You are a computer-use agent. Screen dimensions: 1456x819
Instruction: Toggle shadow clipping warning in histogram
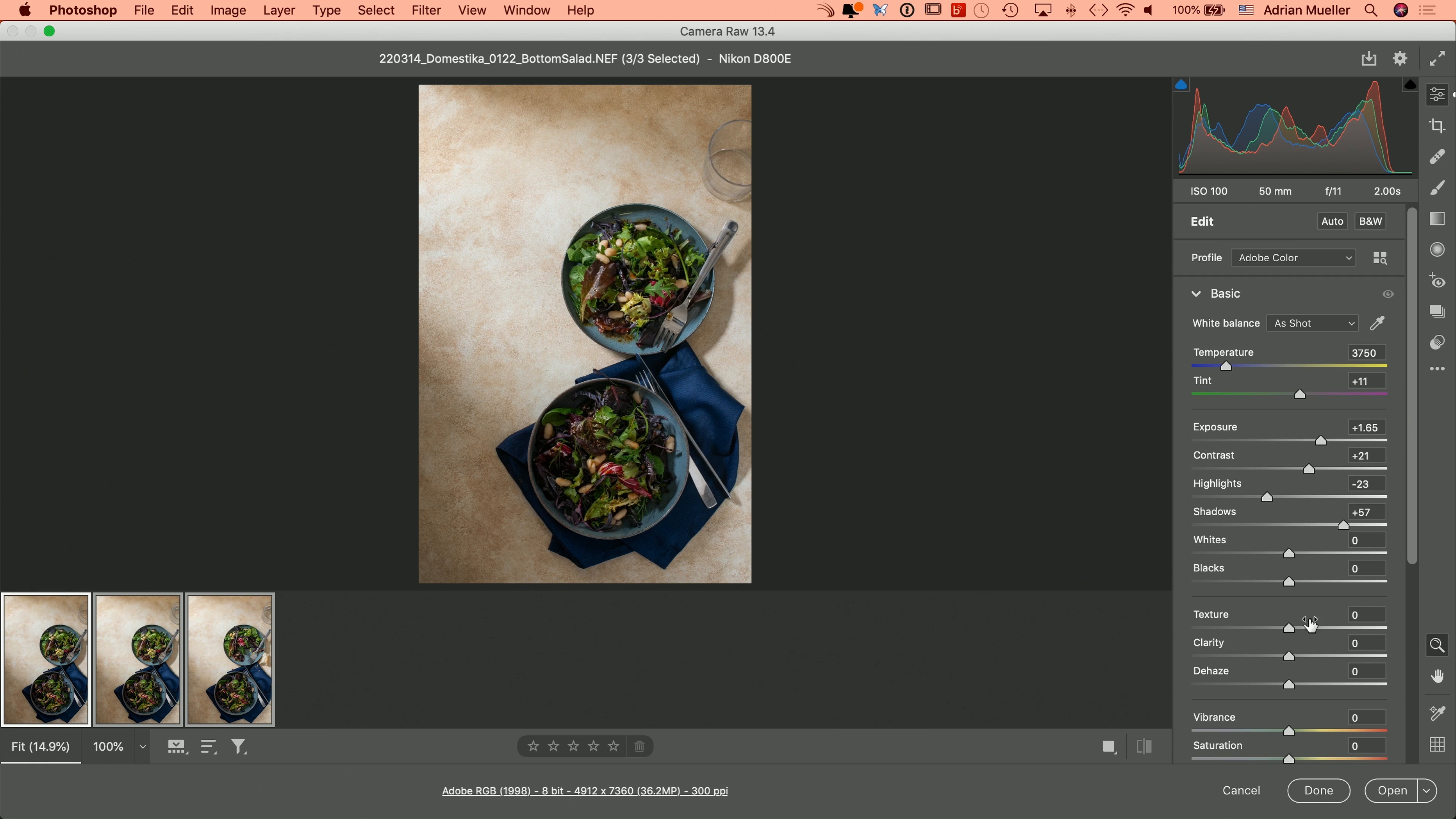pyautogui.click(x=1181, y=85)
